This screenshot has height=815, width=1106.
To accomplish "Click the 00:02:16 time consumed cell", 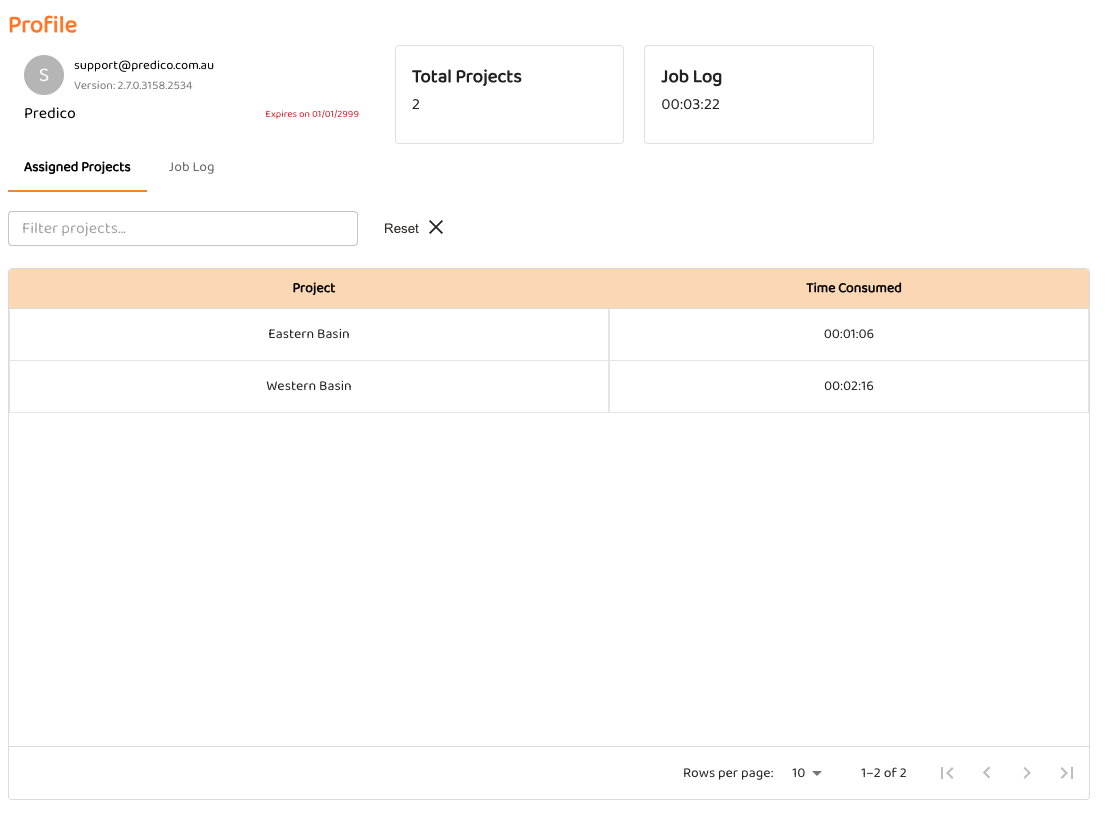I will tap(848, 386).
